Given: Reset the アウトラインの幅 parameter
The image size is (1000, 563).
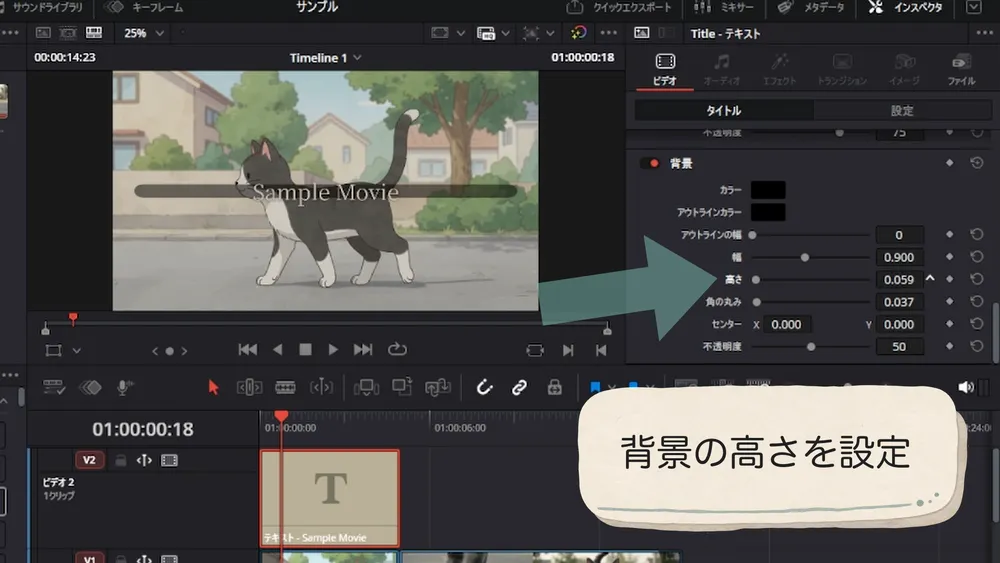Looking at the screenshot, I should [x=976, y=235].
